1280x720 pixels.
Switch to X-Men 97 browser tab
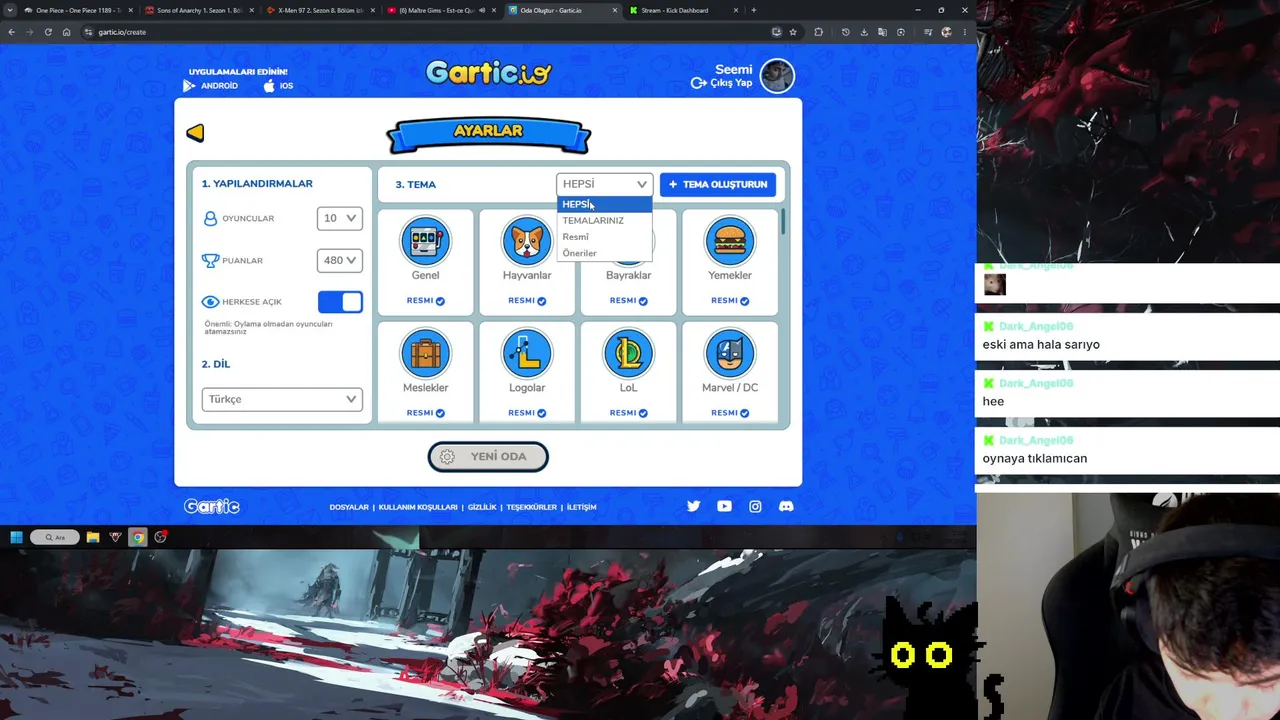(x=318, y=10)
